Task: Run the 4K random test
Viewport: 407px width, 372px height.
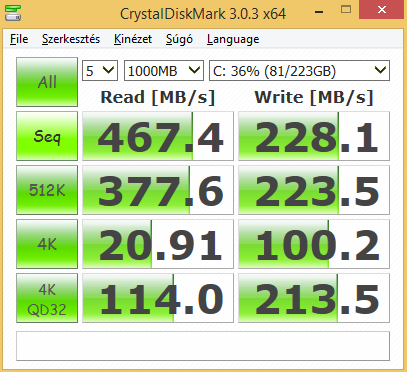Action: 47,244
